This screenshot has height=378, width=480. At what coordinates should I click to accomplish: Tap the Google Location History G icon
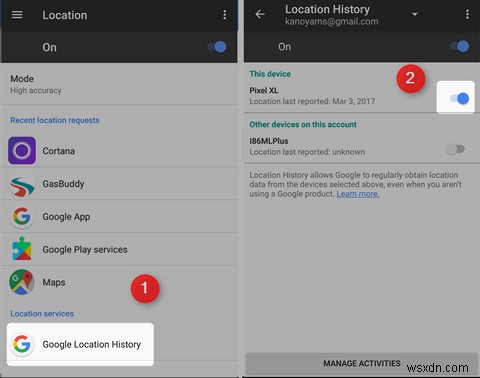(x=22, y=344)
